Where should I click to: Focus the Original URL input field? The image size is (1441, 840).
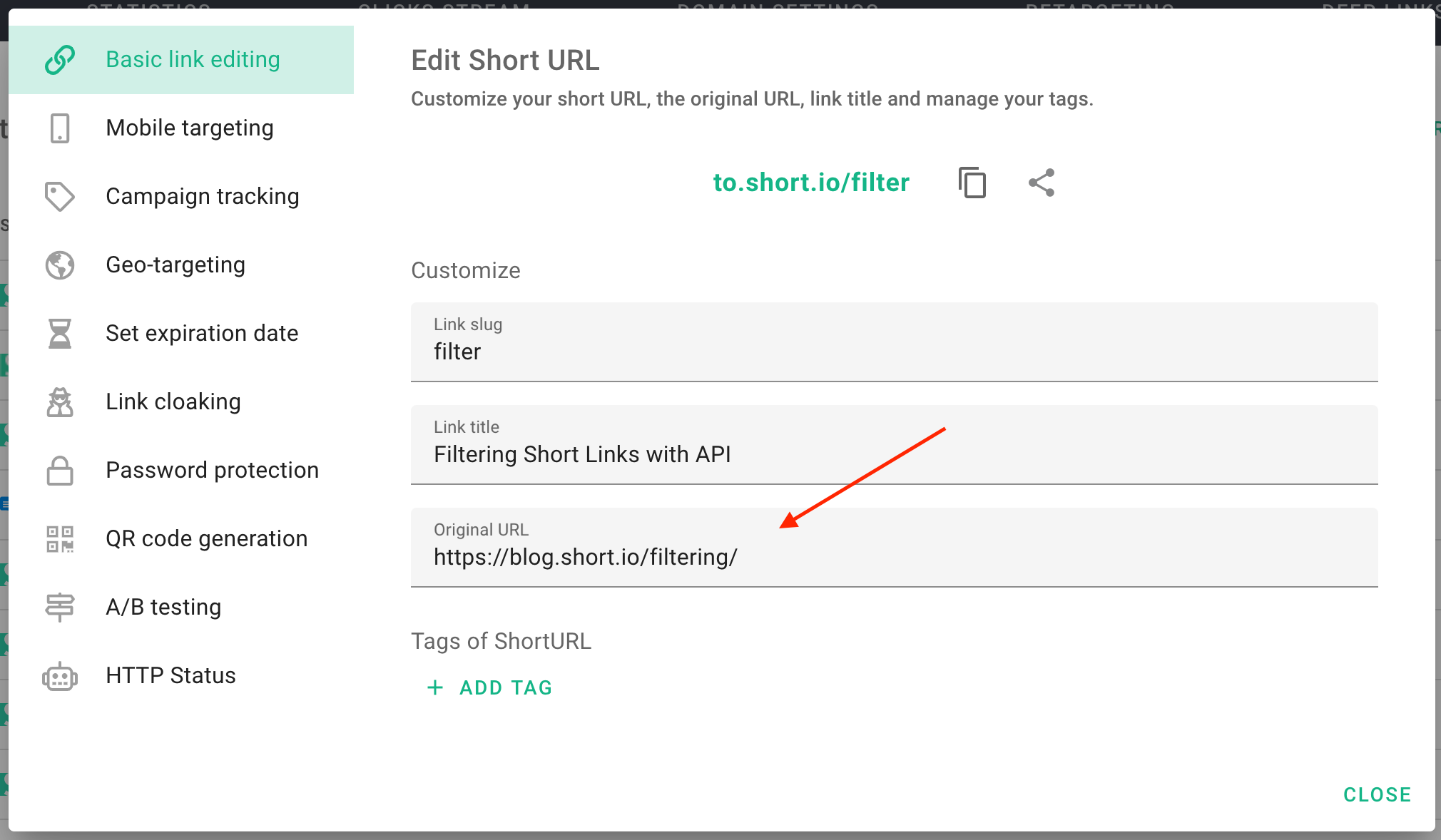[893, 557]
